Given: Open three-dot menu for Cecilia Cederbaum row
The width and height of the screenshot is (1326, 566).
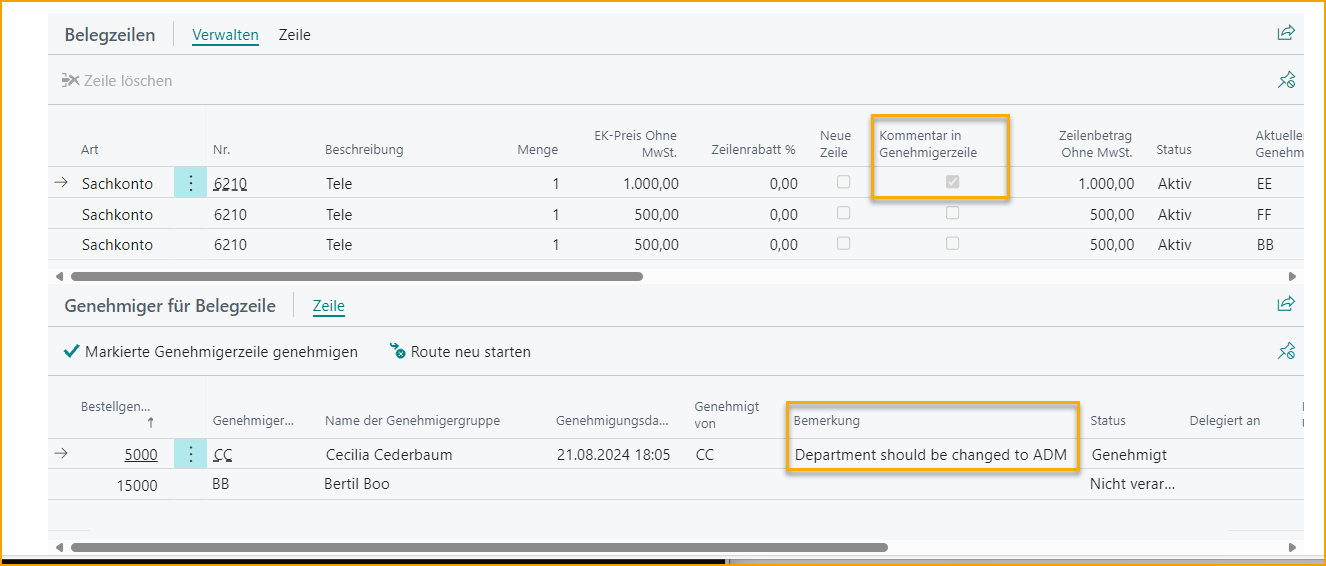Looking at the screenshot, I should pyautogui.click(x=190, y=454).
